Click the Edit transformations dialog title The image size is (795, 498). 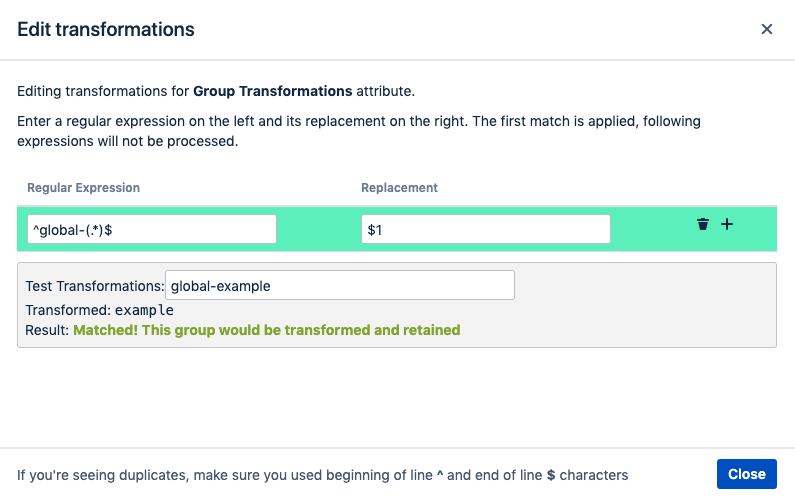tap(106, 29)
